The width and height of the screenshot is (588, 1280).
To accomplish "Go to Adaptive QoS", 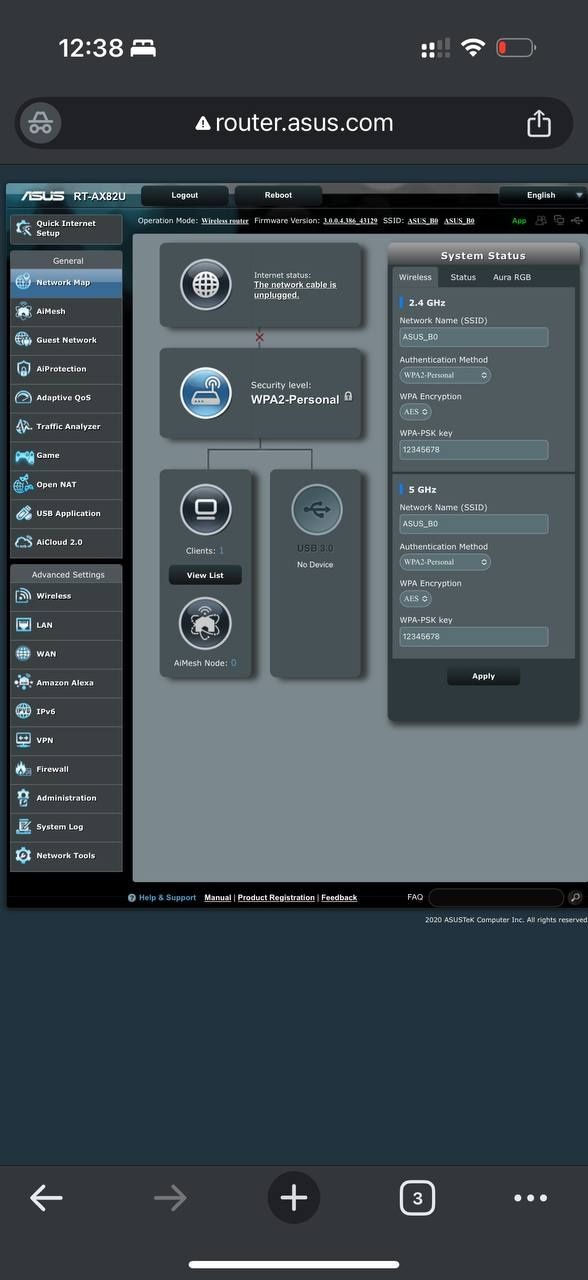I will pos(66,398).
